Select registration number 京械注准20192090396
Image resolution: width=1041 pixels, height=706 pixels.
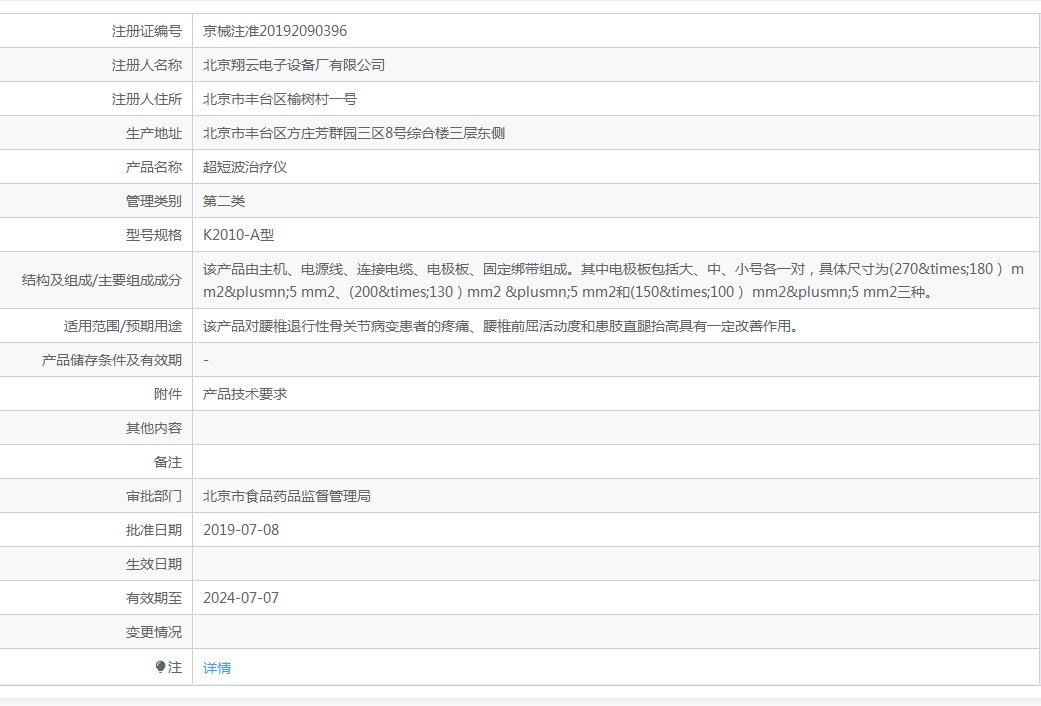(275, 31)
